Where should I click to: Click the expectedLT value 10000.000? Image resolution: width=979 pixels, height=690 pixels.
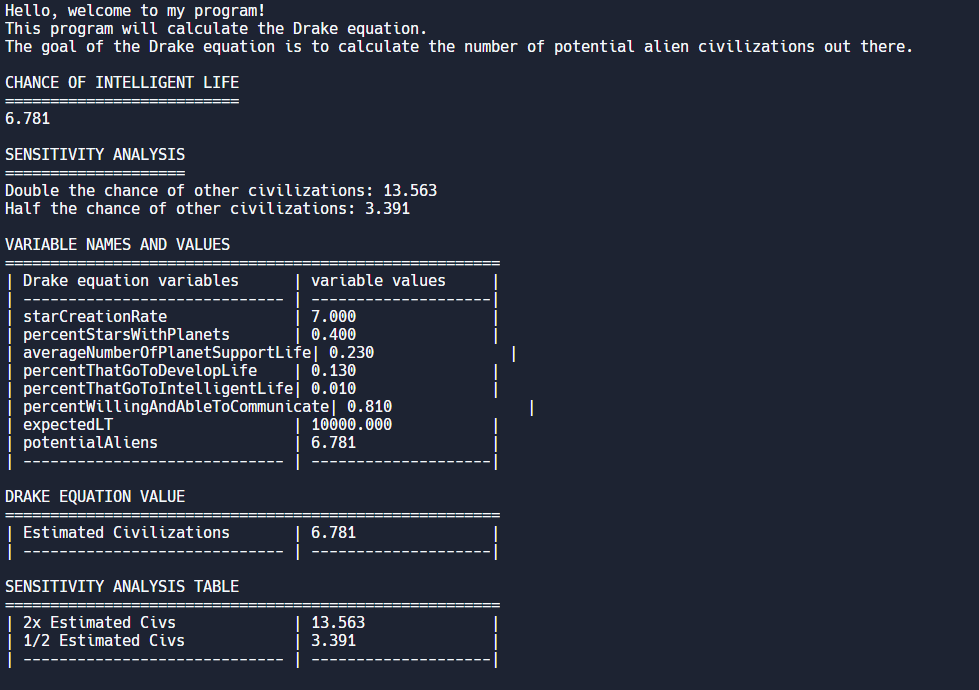[351, 425]
